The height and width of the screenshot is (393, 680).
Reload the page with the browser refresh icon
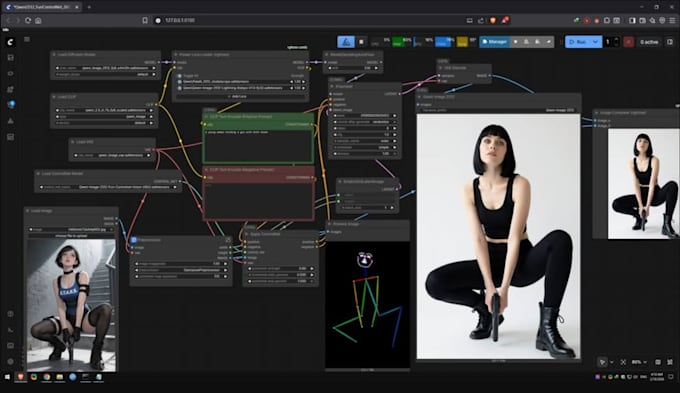click(28, 20)
